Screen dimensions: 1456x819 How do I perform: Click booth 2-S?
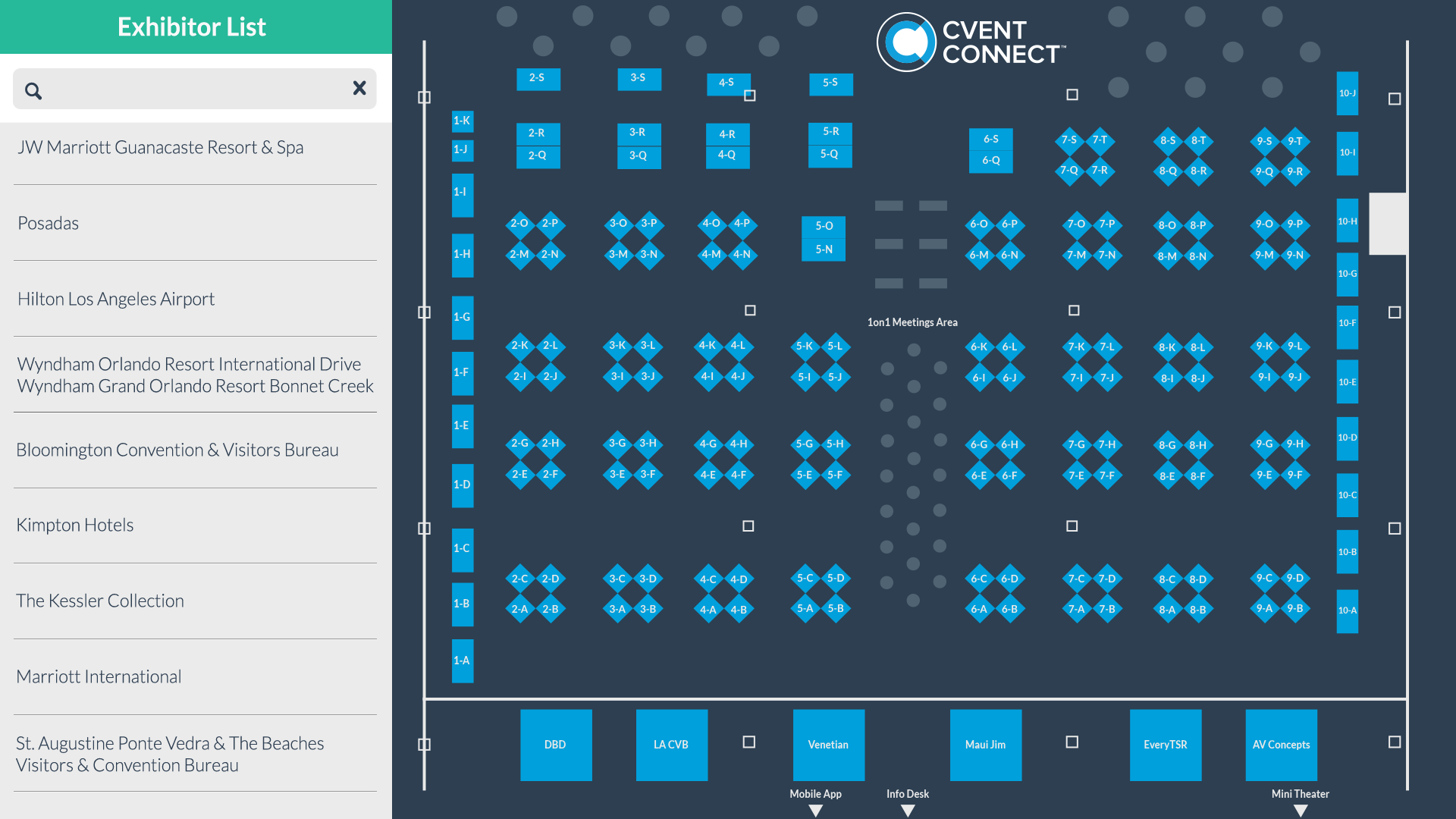click(538, 79)
